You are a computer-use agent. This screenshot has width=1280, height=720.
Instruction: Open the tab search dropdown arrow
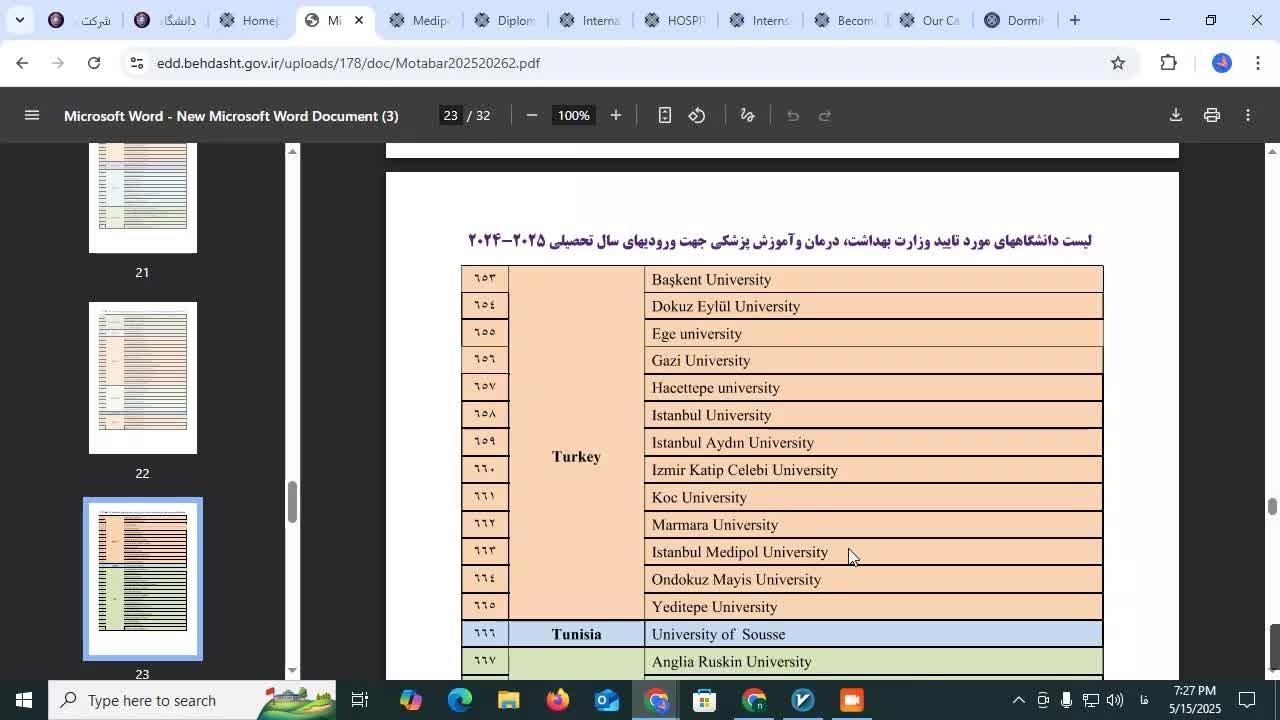19,20
